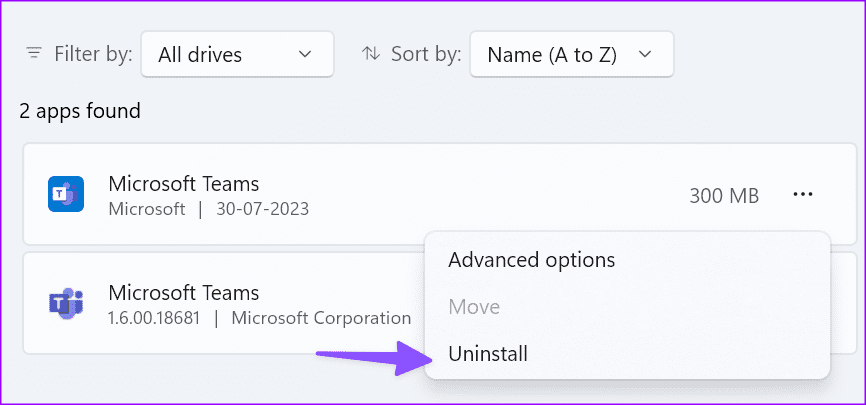Click the 300 MB size value
The image size is (866, 405).
724,195
